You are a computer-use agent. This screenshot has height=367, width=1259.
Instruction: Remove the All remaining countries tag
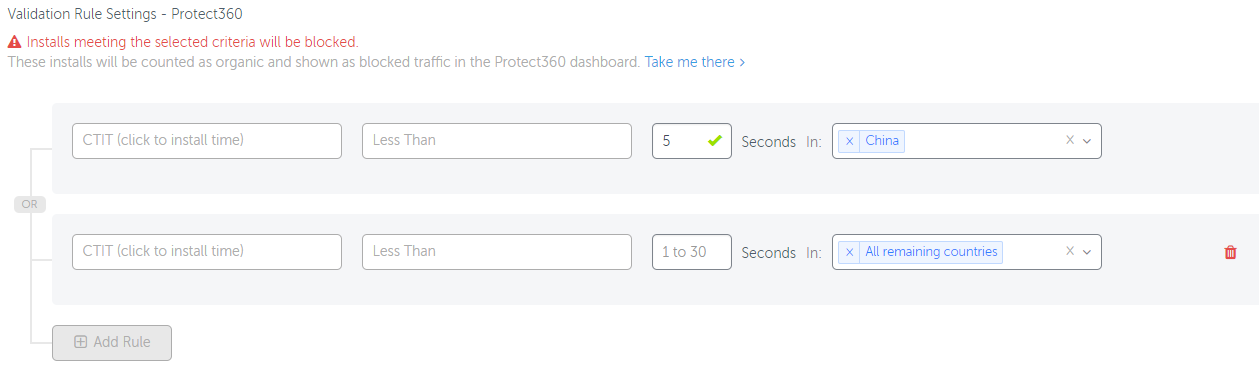tap(849, 252)
